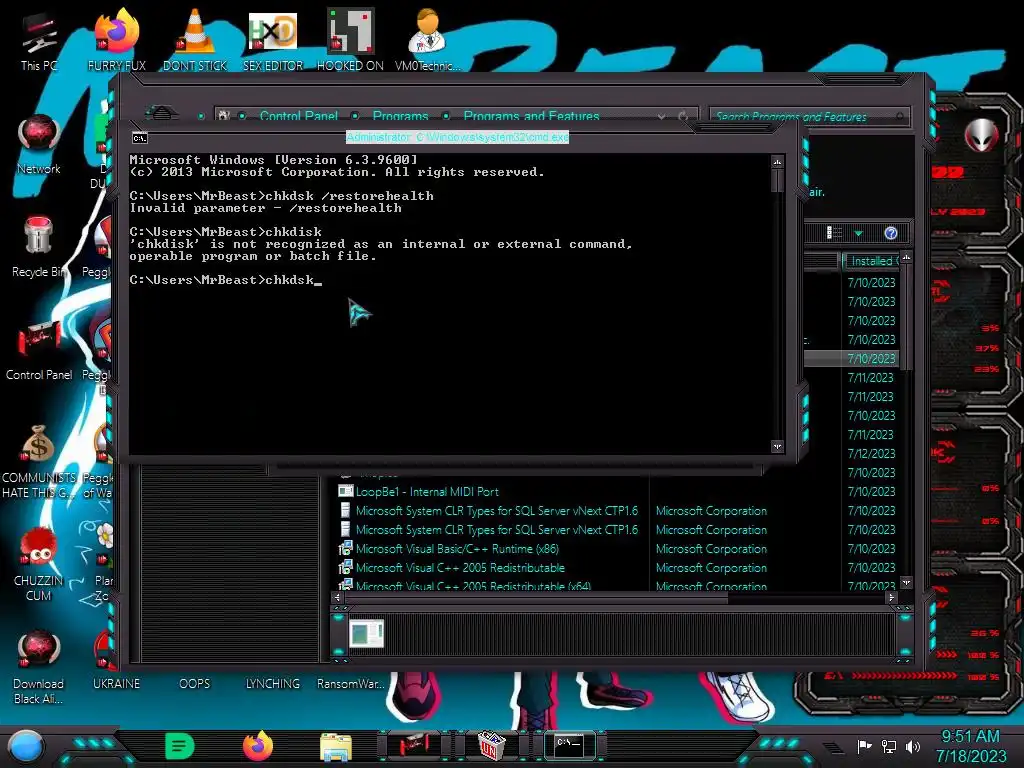Click scroll-down arrow of the program list

click(906, 582)
